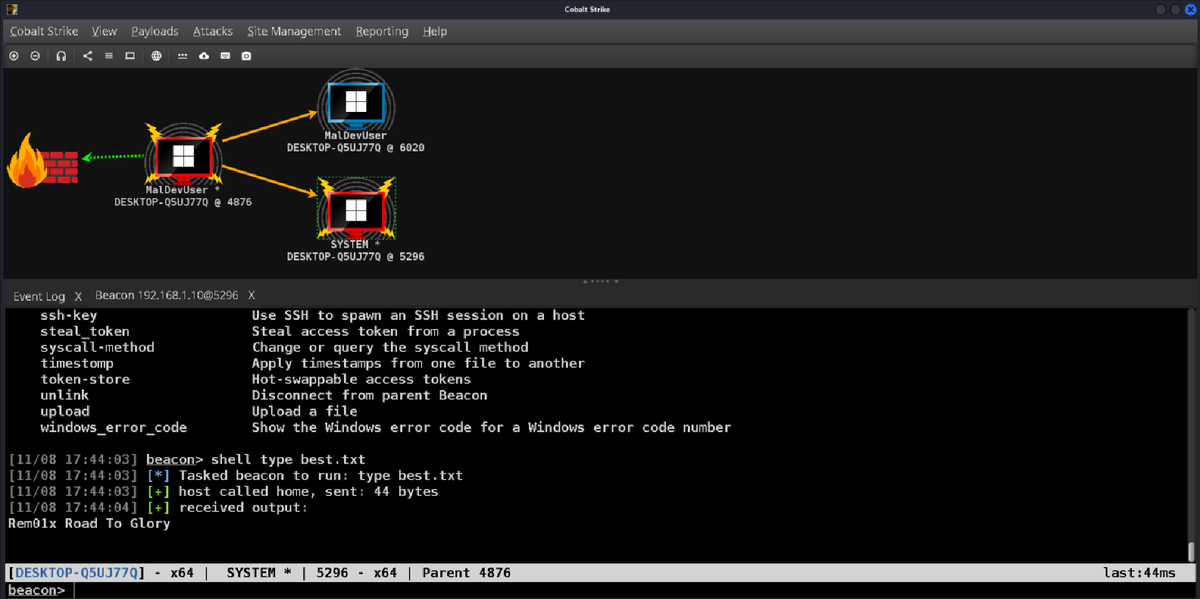Click the token-store command text
1200x599 pixels.
tap(85, 379)
